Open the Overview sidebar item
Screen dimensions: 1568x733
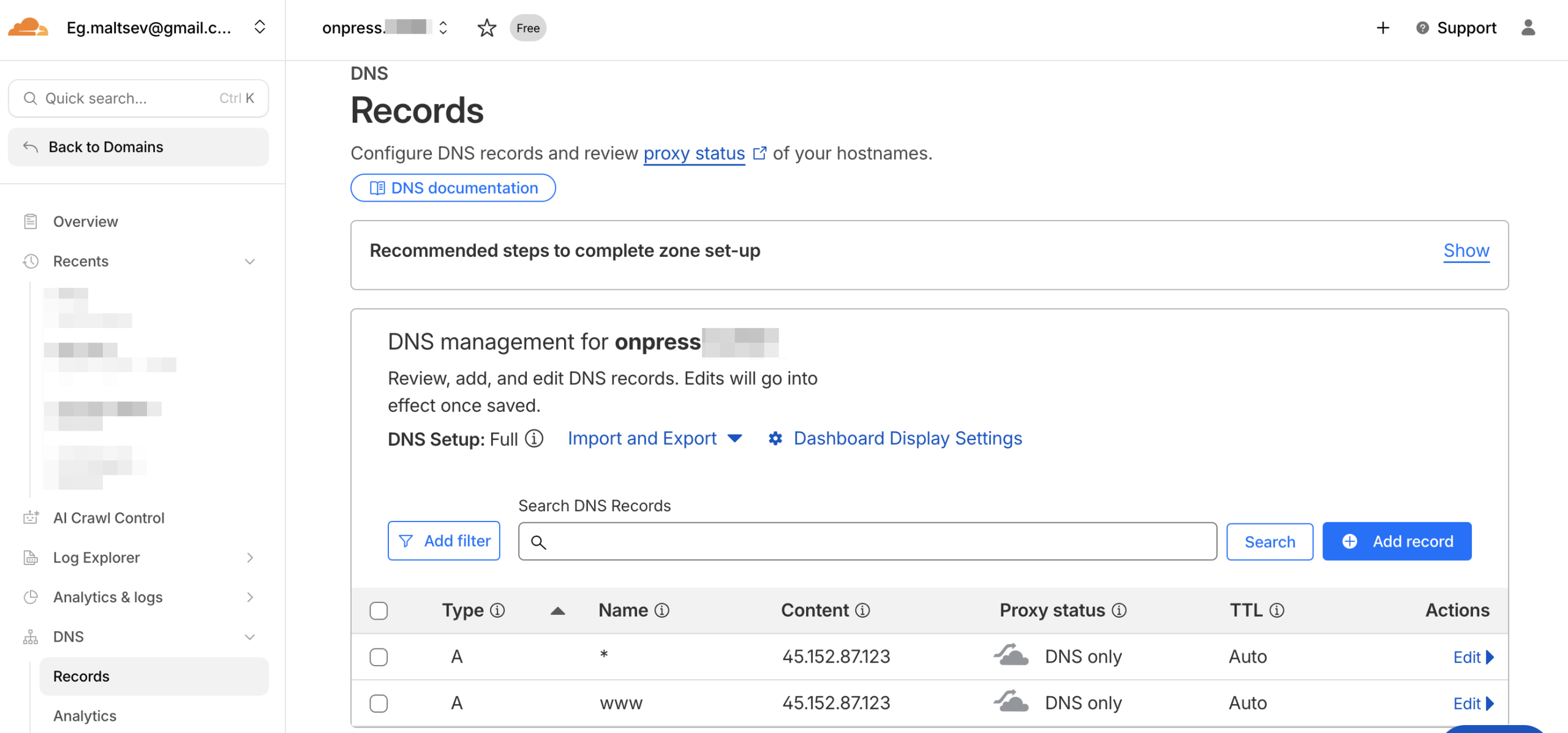pyautogui.click(x=86, y=222)
